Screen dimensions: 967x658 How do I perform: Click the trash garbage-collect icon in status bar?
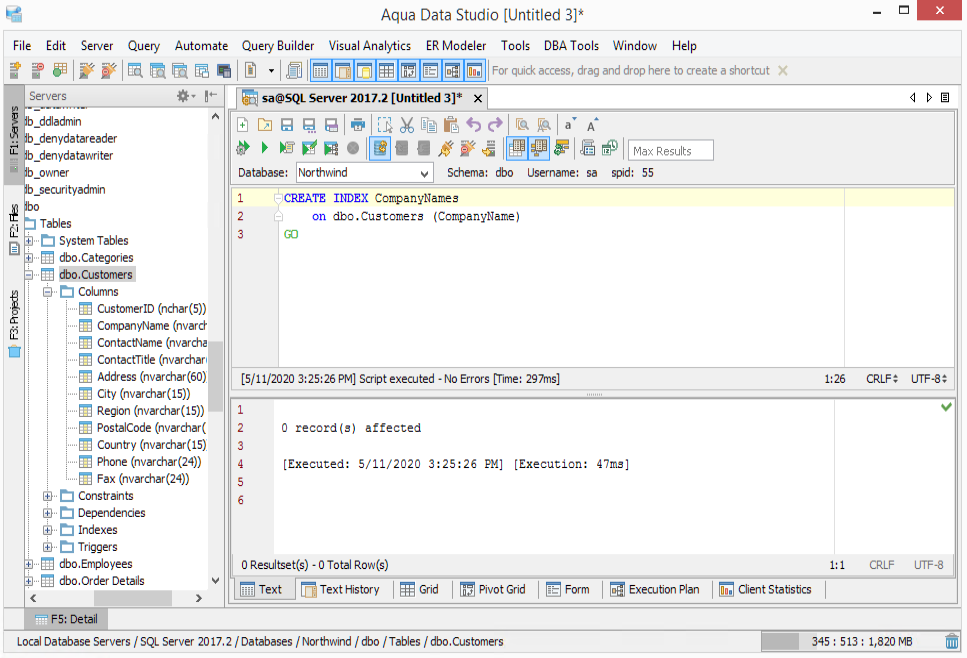[952, 641]
